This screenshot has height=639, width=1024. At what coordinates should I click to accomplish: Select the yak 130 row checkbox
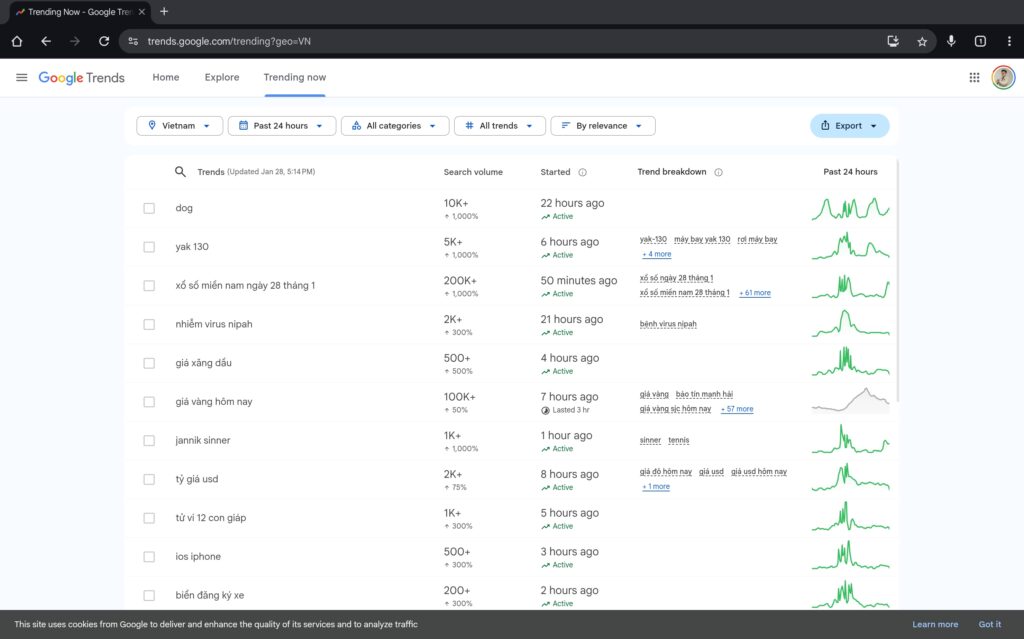click(149, 247)
